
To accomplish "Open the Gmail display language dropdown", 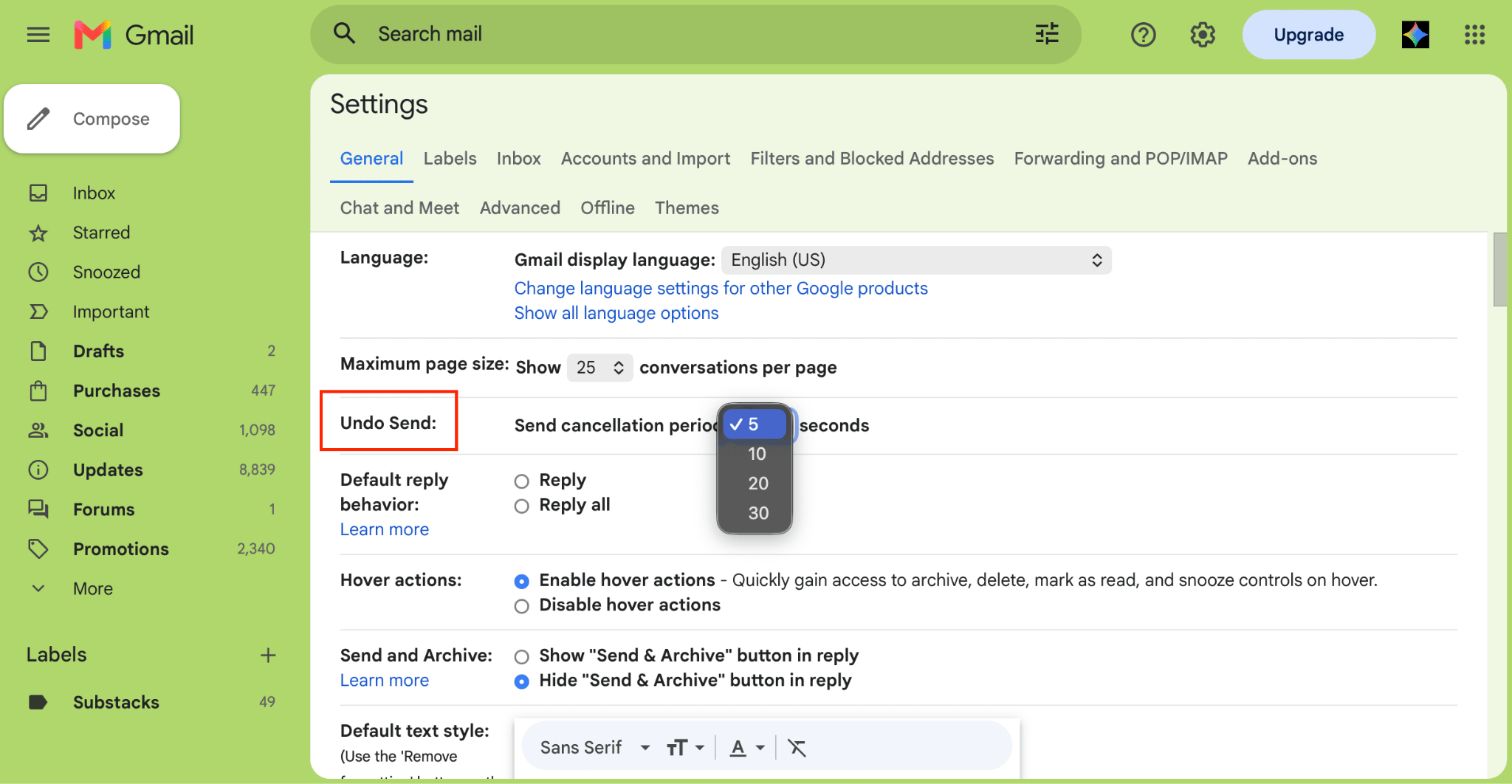I will pos(916,260).
